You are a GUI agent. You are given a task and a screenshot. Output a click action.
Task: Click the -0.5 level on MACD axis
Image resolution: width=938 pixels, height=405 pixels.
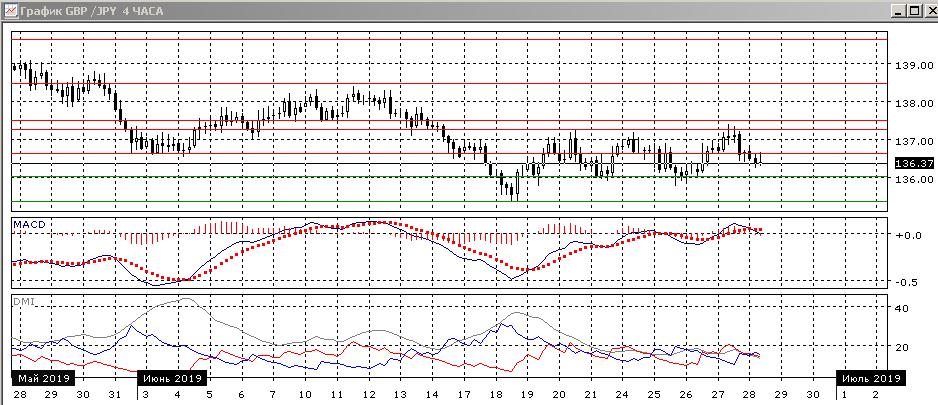tap(907, 282)
